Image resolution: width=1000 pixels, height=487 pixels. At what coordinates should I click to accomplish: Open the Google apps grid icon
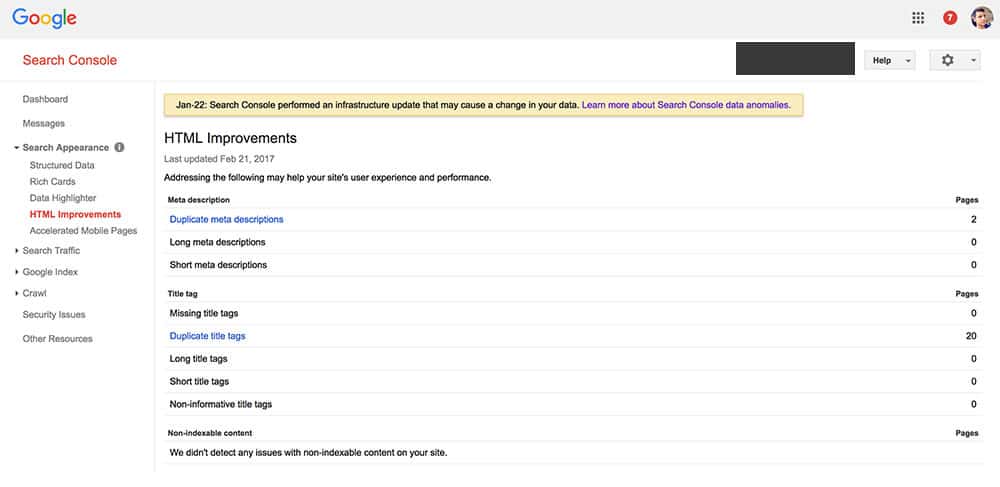click(x=918, y=18)
